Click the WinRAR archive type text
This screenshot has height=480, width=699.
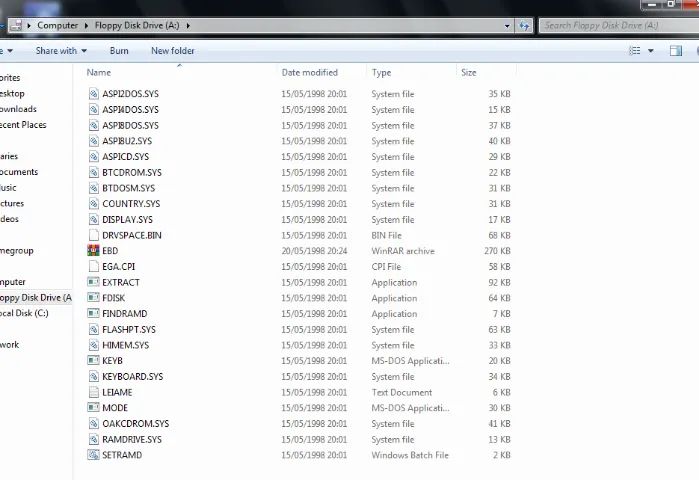pyautogui.click(x=403, y=251)
